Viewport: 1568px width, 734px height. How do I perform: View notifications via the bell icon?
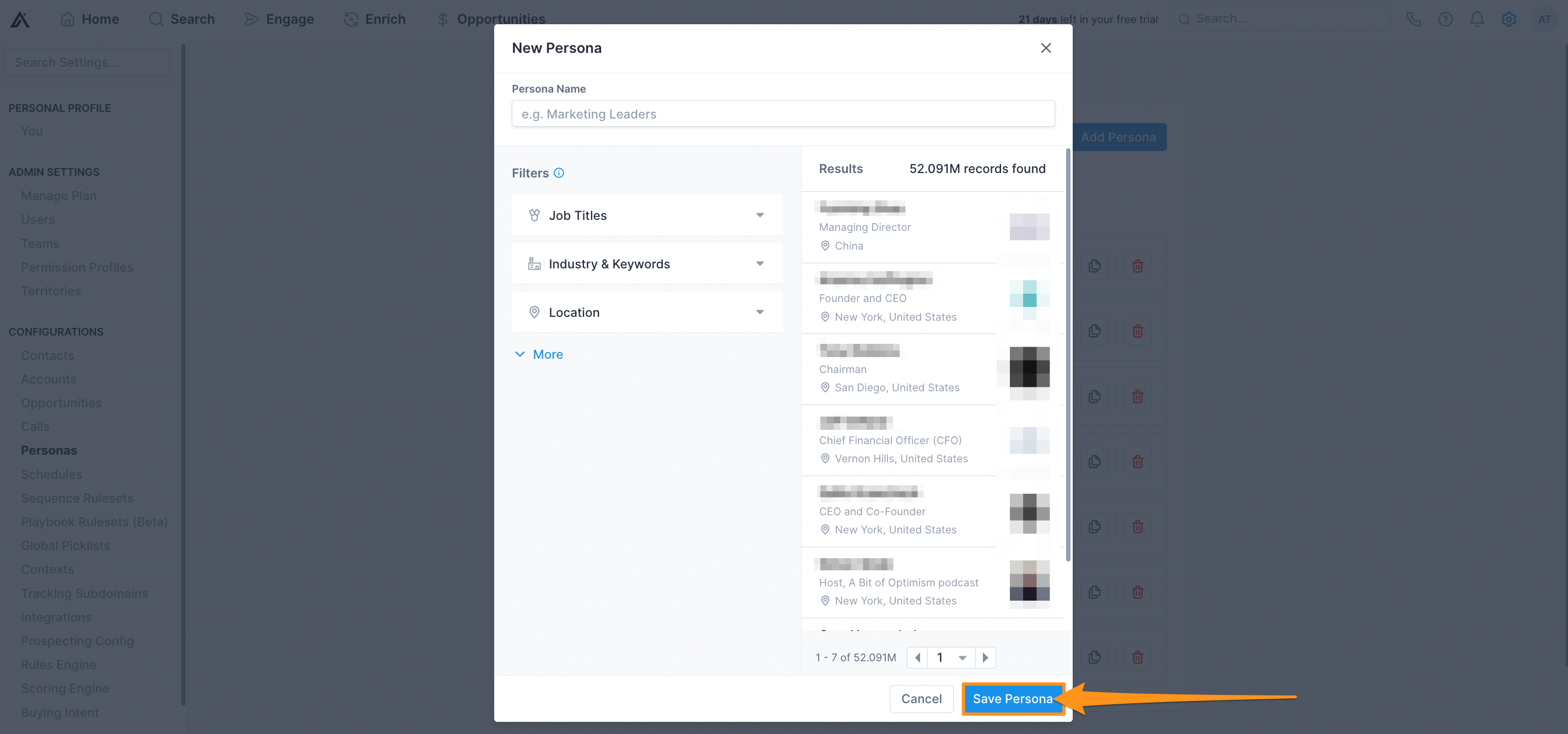1477,19
